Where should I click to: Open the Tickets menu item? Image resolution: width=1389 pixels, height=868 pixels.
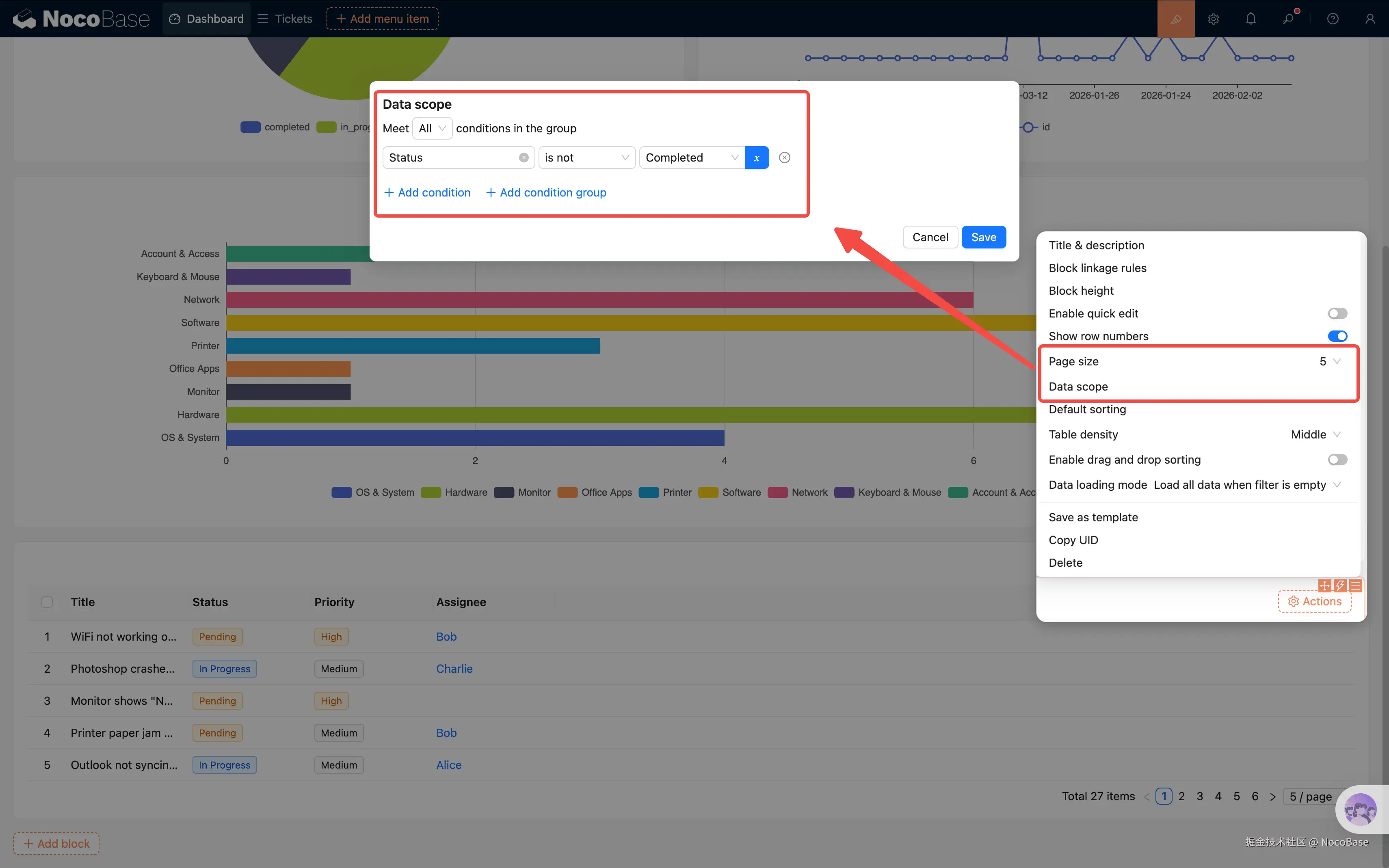(286, 19)
